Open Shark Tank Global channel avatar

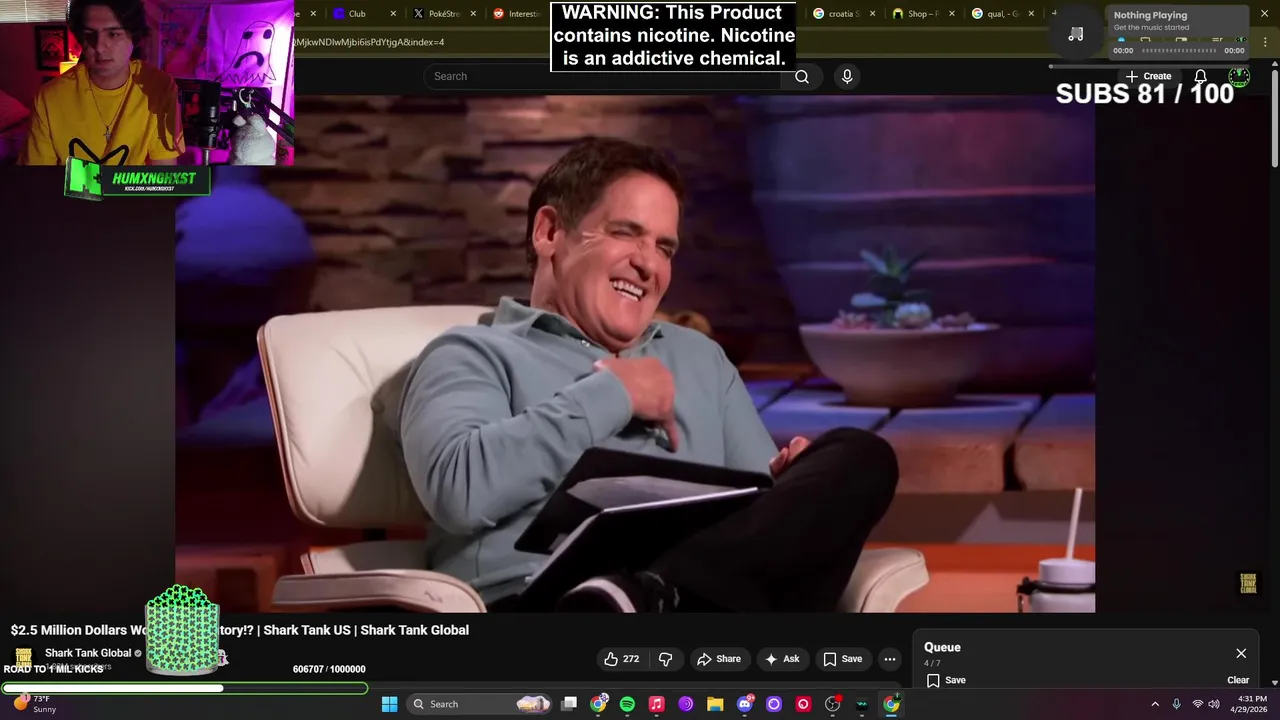pyautogui.click(x=22, y=659)
